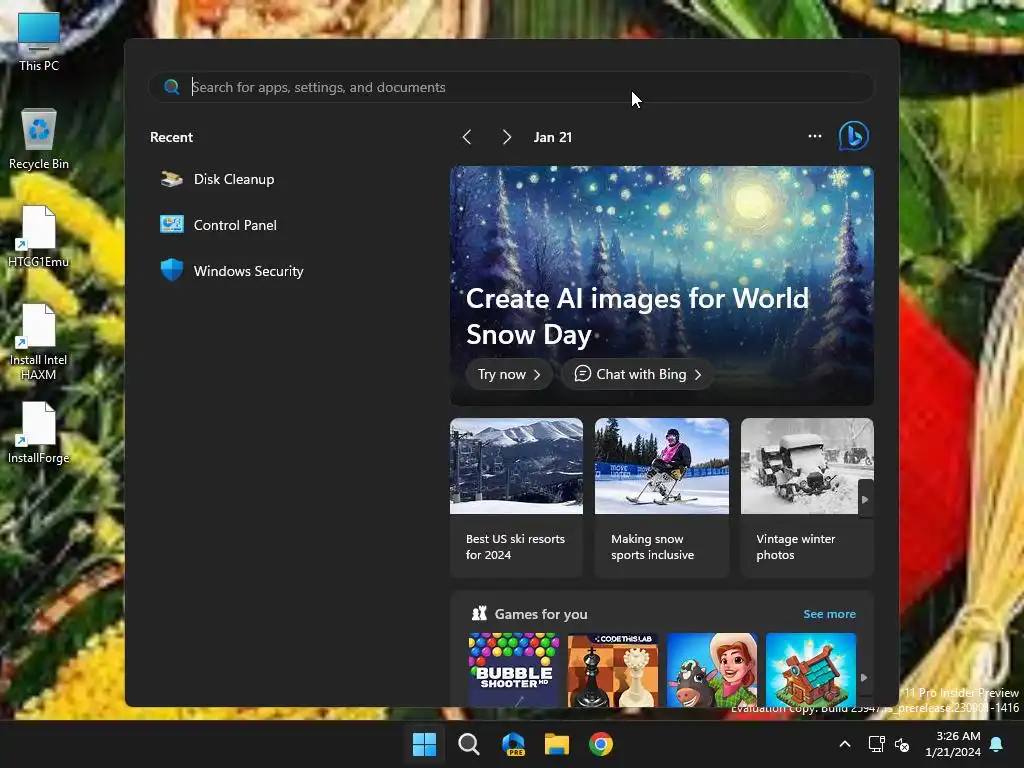The image size is (1024, 768).
Task: Open World Snow Day AI images banner
Action: pos(662,285)
